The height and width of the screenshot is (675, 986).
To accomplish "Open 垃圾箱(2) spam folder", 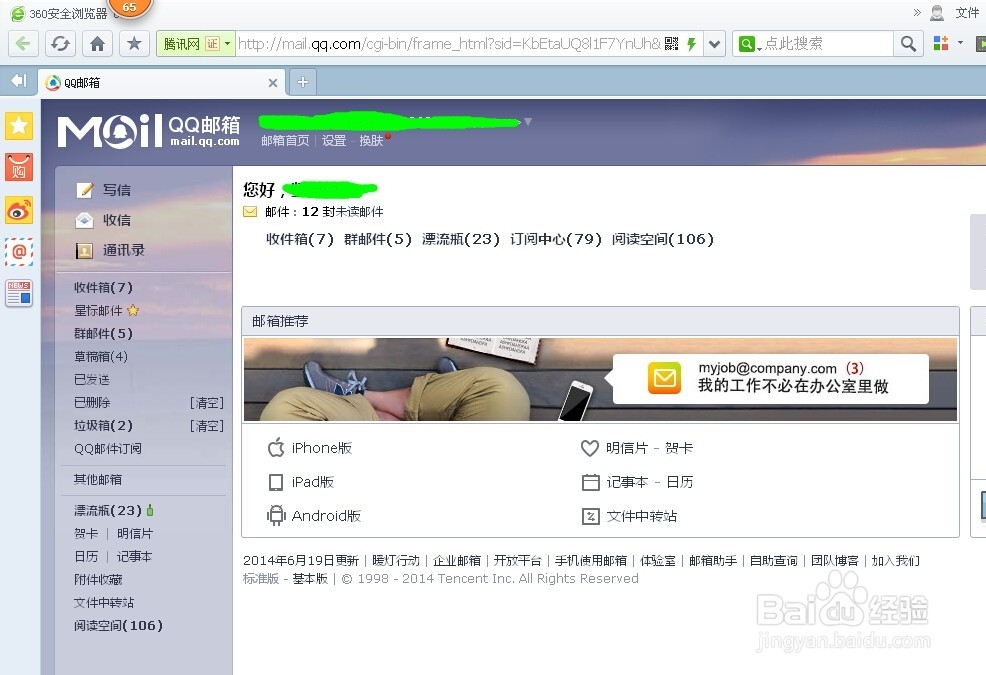I will tap(103, 426).
